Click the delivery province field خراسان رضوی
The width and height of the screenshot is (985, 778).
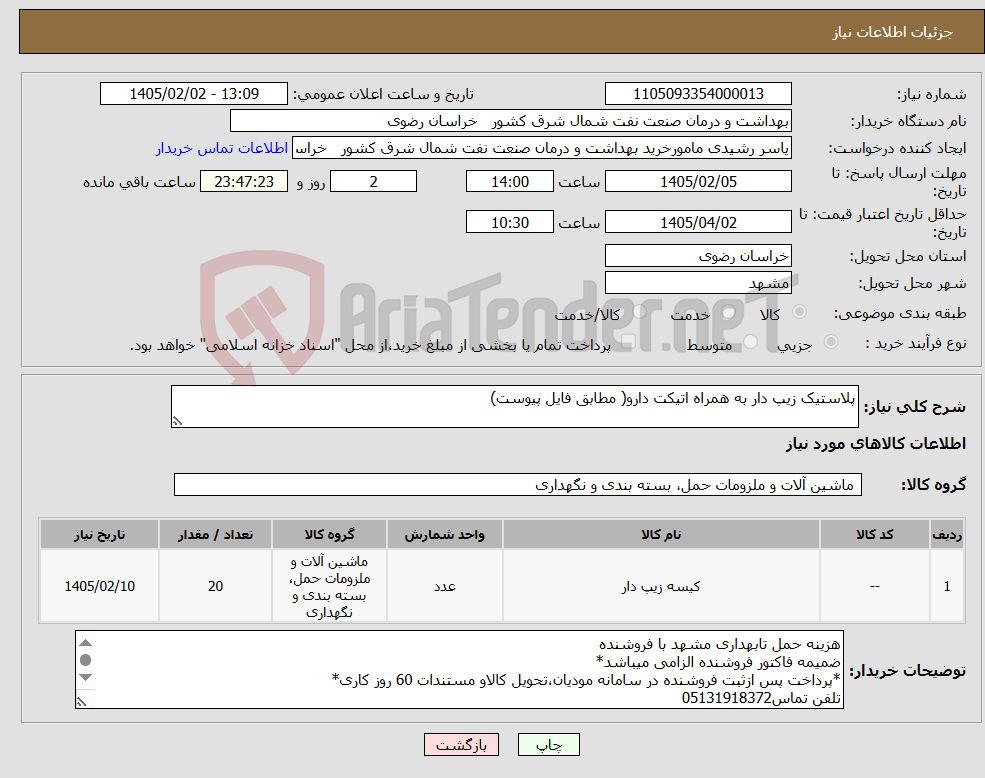pyautogui.click(x=698, y=256)
